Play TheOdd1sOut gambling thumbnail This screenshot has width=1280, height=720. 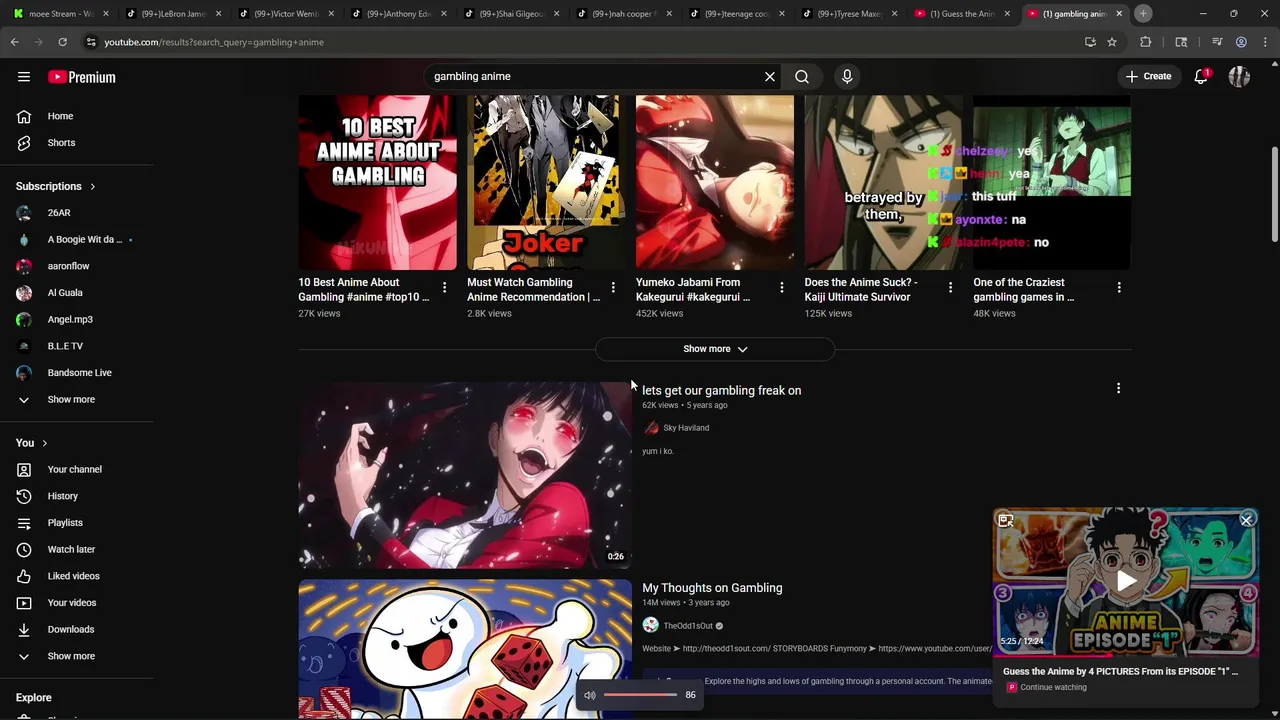point(465,648)
